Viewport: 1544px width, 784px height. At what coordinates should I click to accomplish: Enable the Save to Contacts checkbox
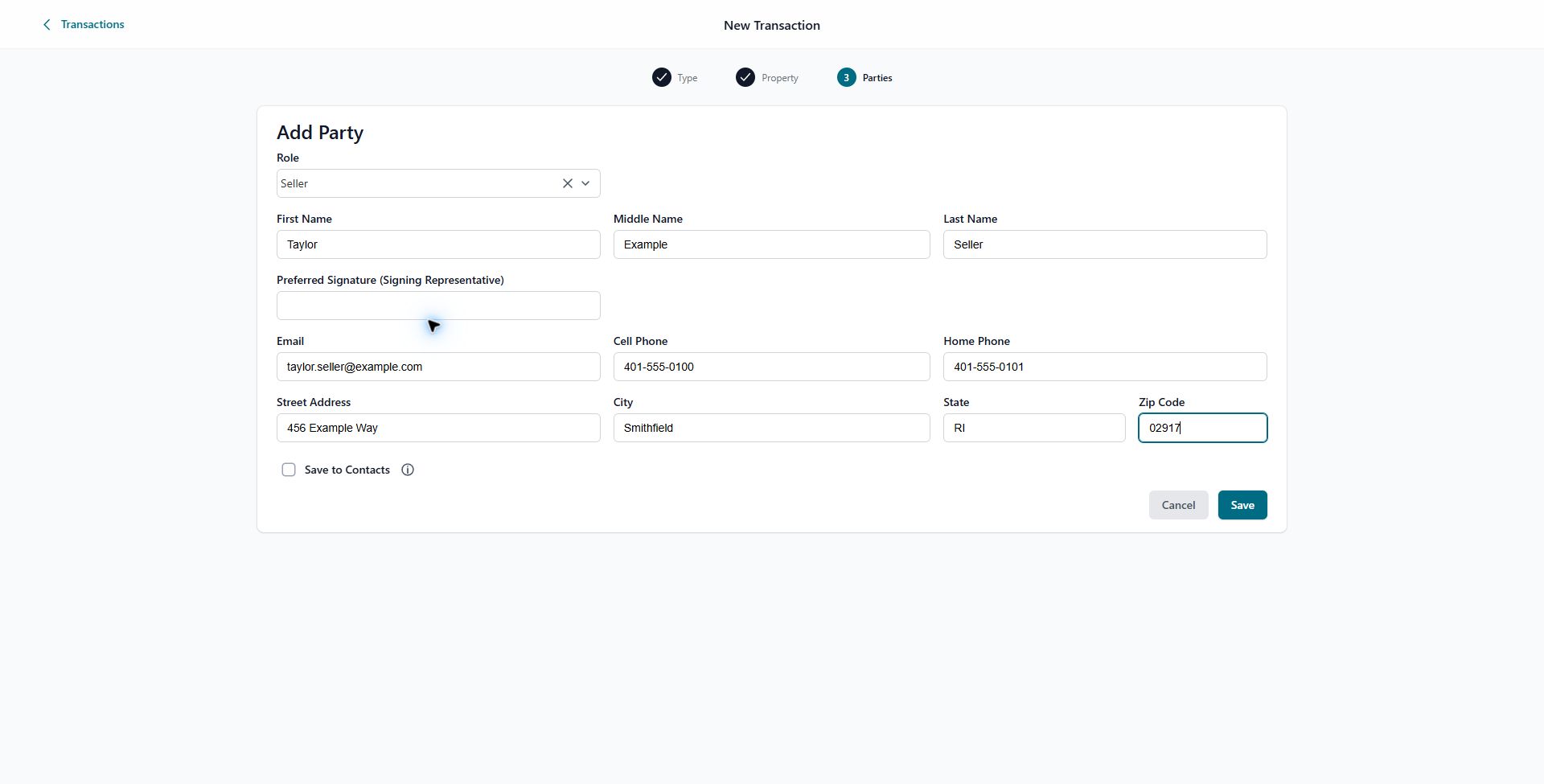click(289, 470)
